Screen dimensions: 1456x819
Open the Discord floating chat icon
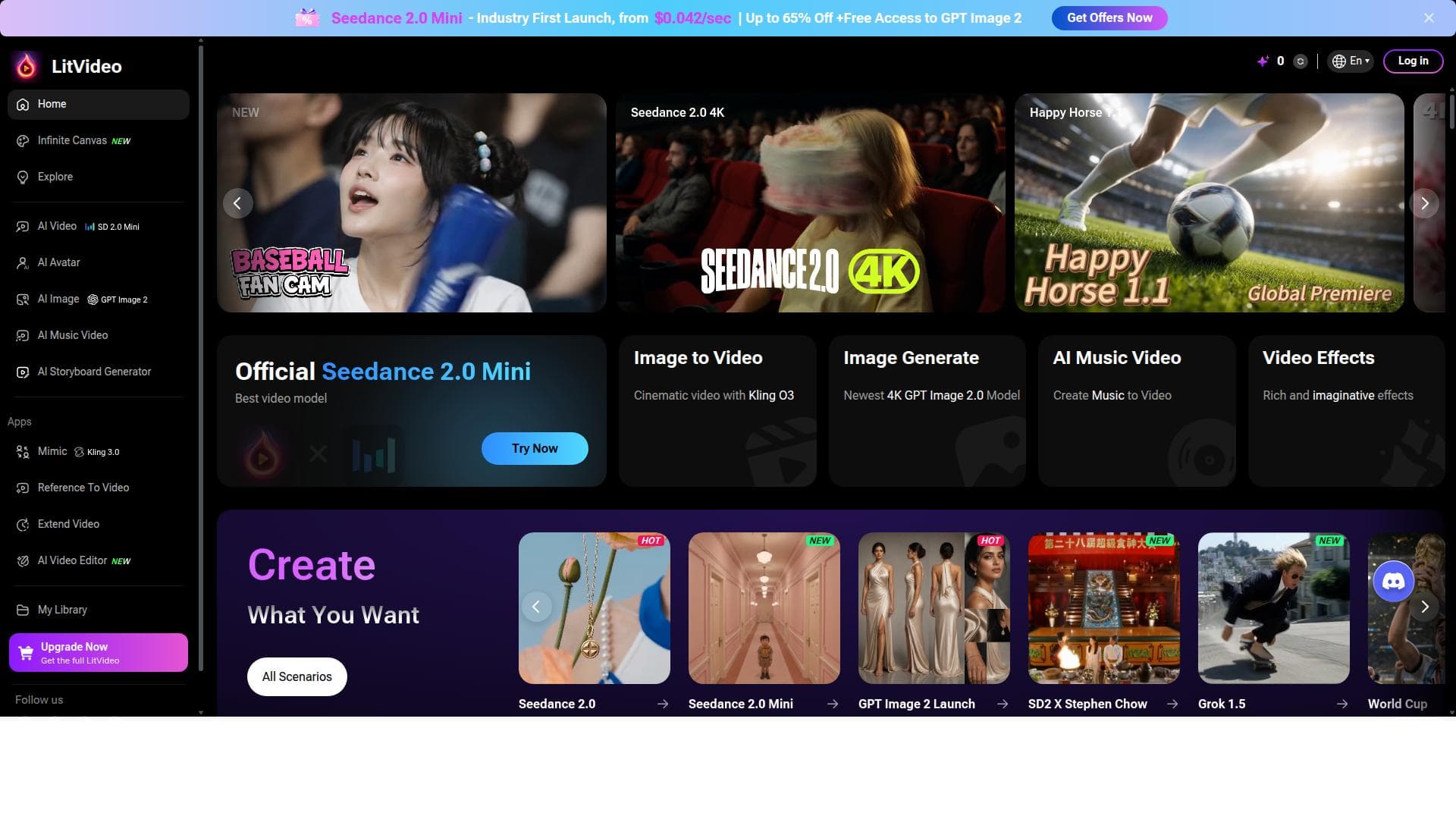(1393, 582)
